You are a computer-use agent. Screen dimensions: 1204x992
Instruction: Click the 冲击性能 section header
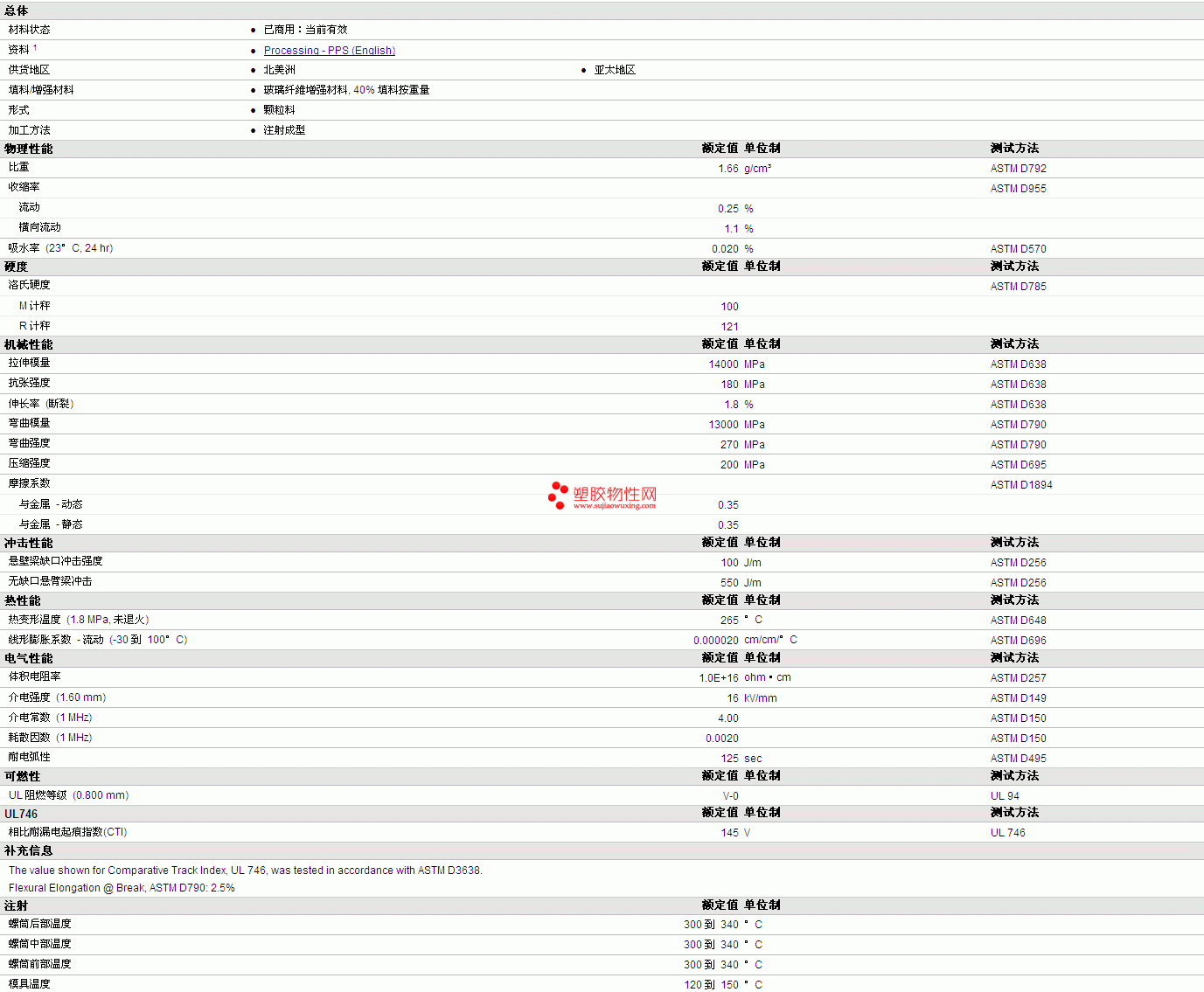click(x=28, y=544)
